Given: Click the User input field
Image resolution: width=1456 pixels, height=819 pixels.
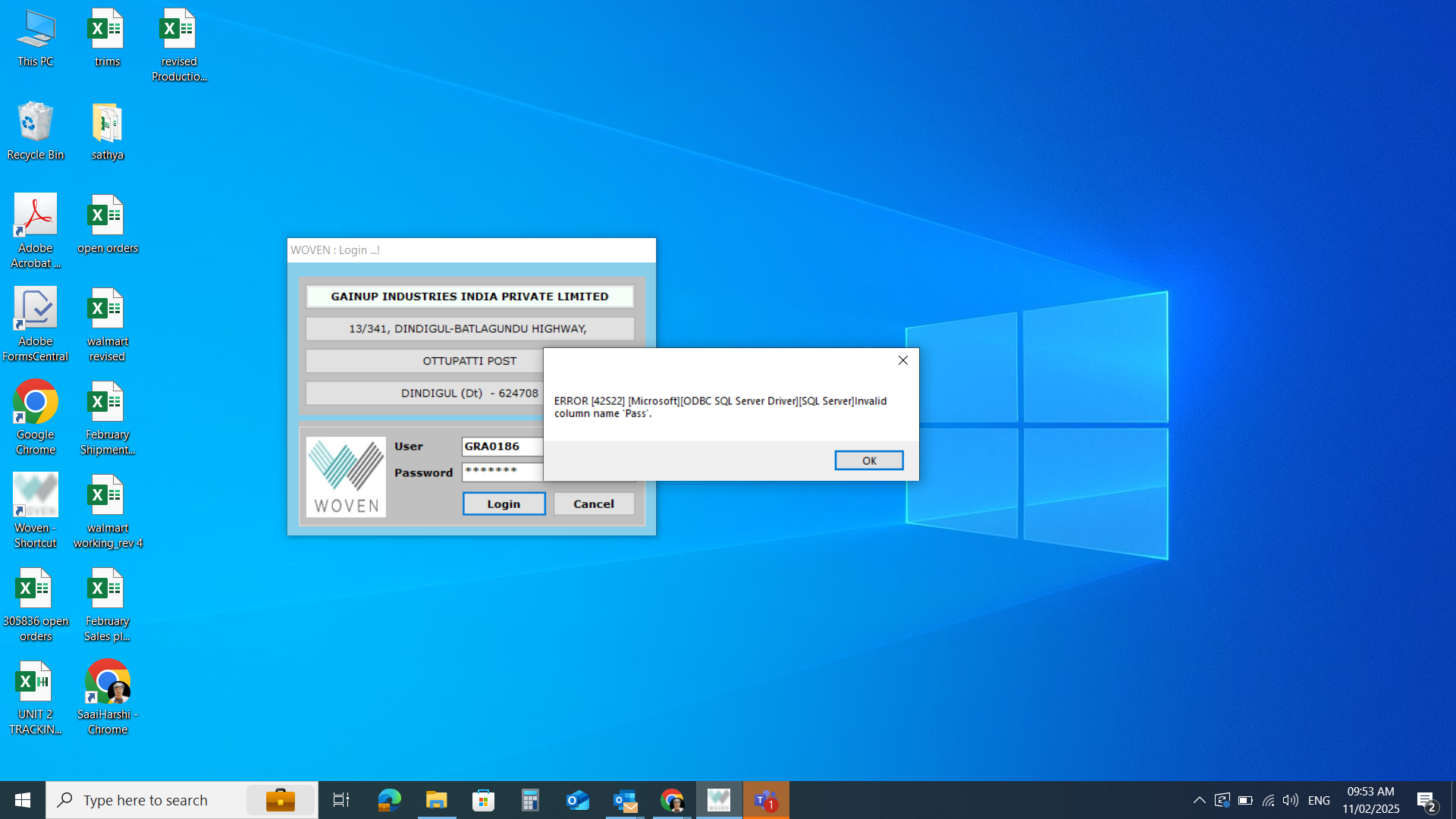Looking at the screenshot, I should (x=502, y=447).
